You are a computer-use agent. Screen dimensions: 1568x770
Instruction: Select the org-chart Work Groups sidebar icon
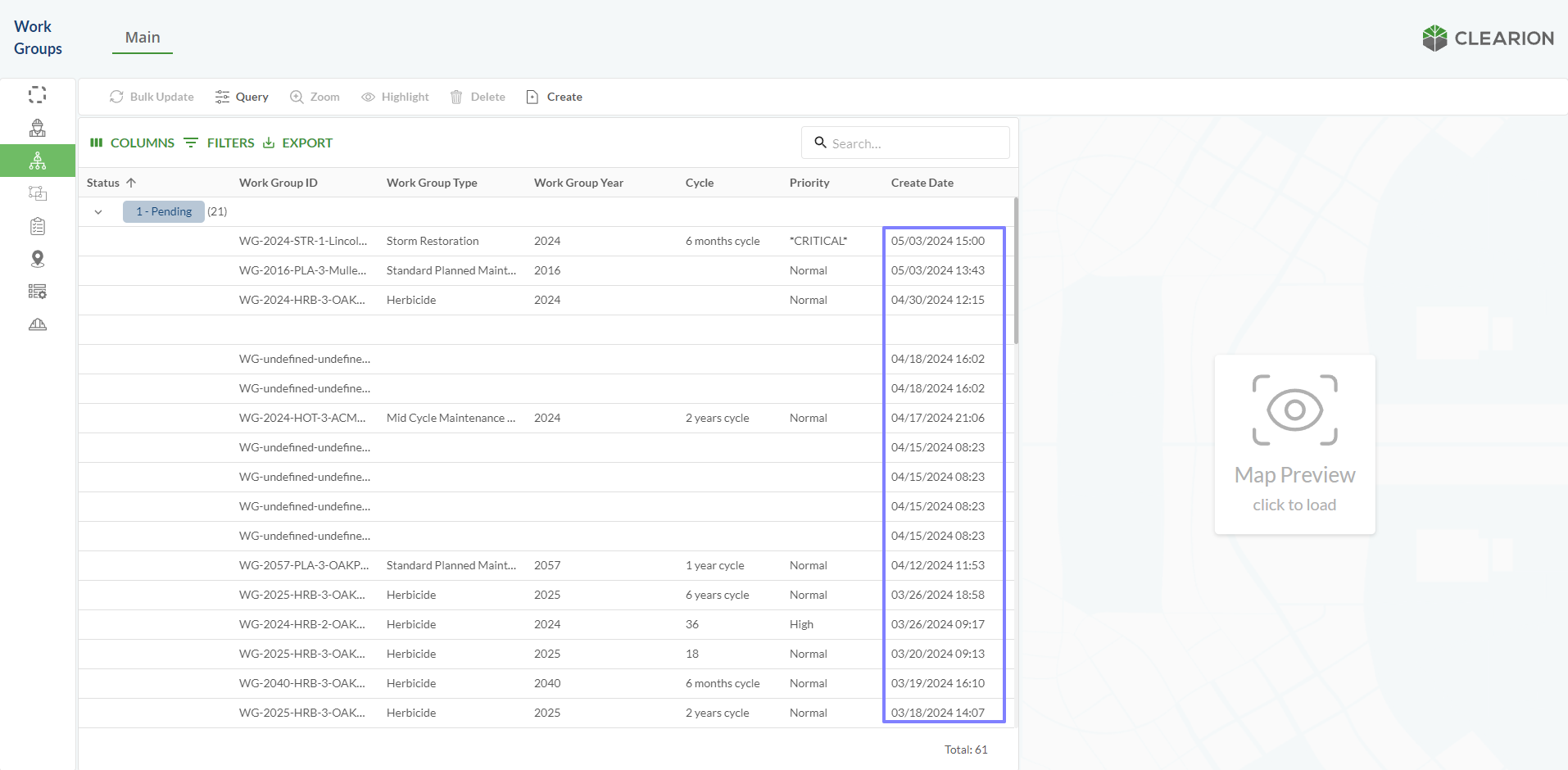click(x=37, y=161)
